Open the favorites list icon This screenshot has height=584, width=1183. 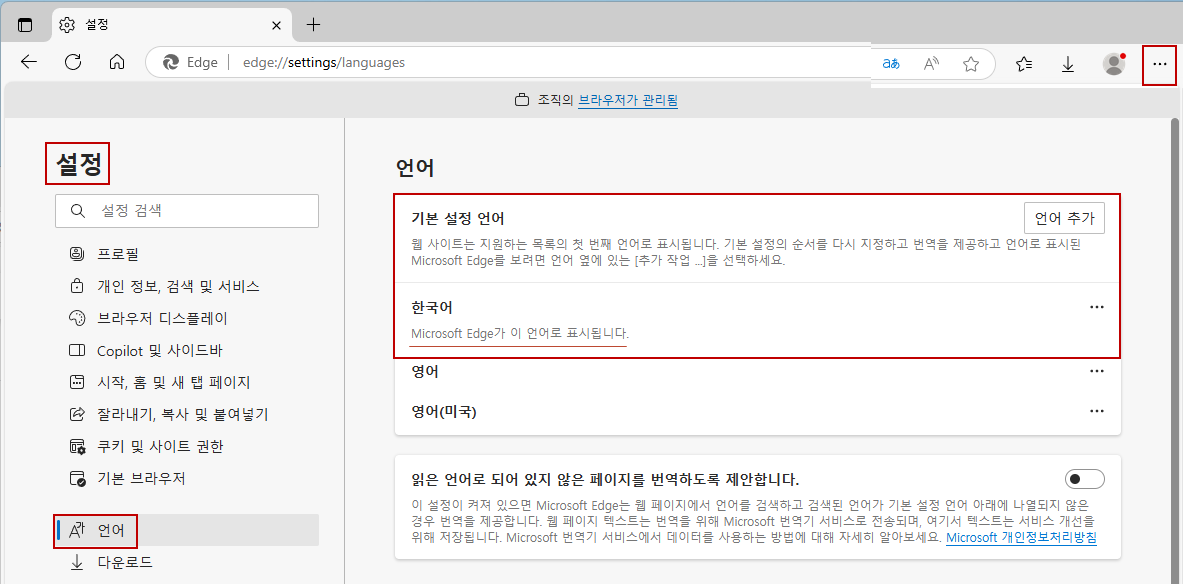pyautogui.click(x=1024, y=64)
